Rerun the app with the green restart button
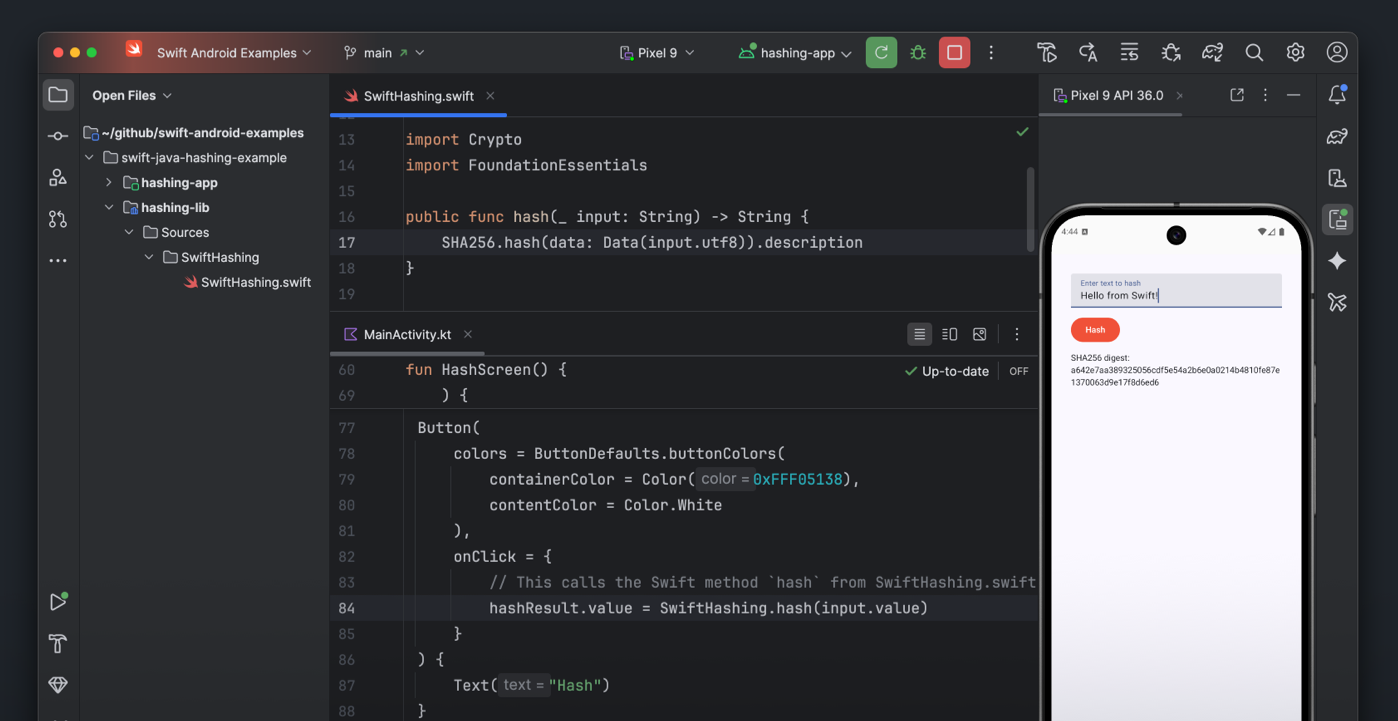 click(881, 52)
